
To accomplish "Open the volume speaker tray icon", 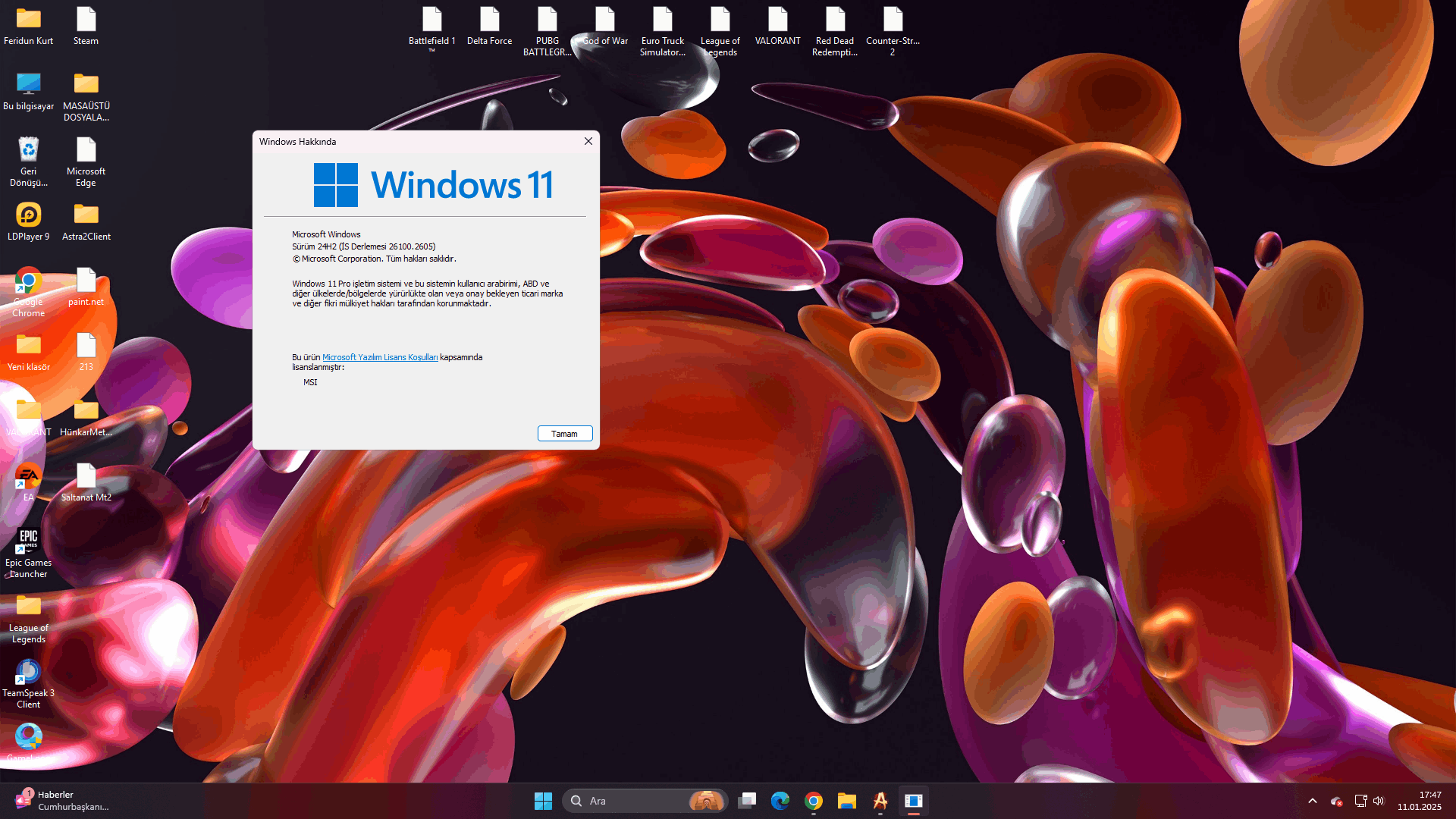I will click(x=1379, y=801).
